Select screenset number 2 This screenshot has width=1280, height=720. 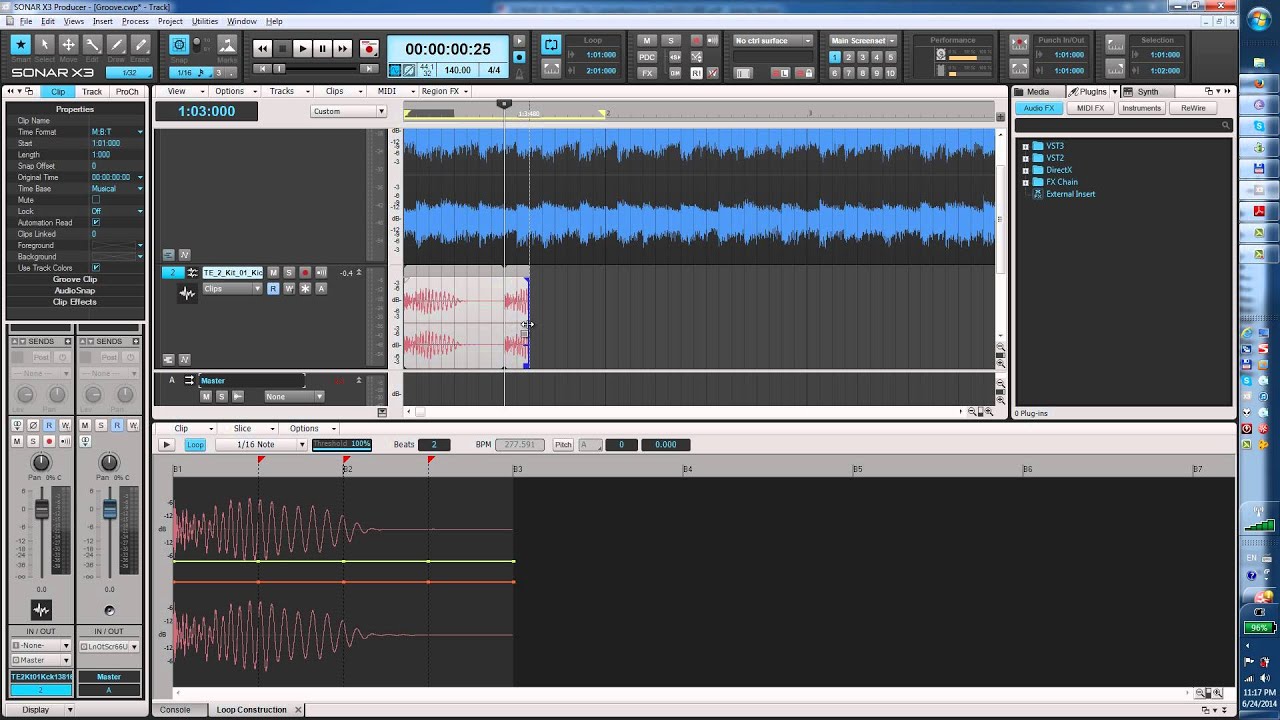pyautogui.click(x=848, y=58)
